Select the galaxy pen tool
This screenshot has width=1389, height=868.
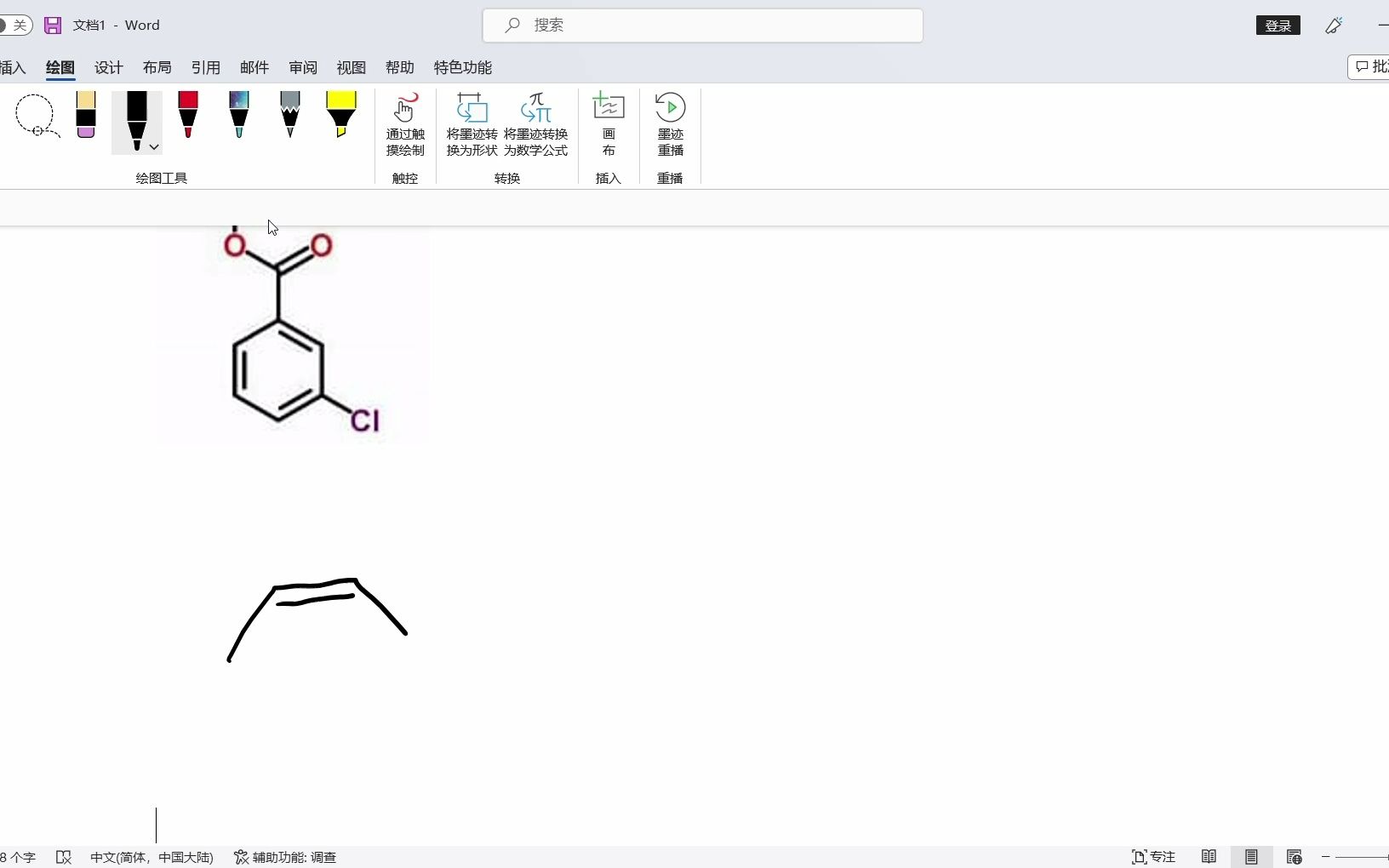(x=239, y=115)
